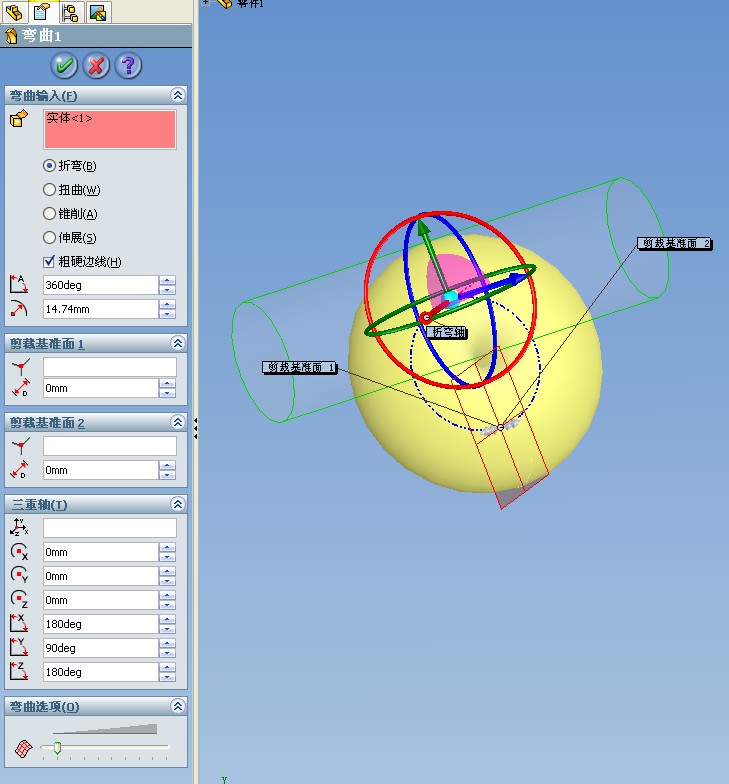Click the flex accuracy mesh icon
Viewport: 729px width, 784px height.
coord(23,748)
